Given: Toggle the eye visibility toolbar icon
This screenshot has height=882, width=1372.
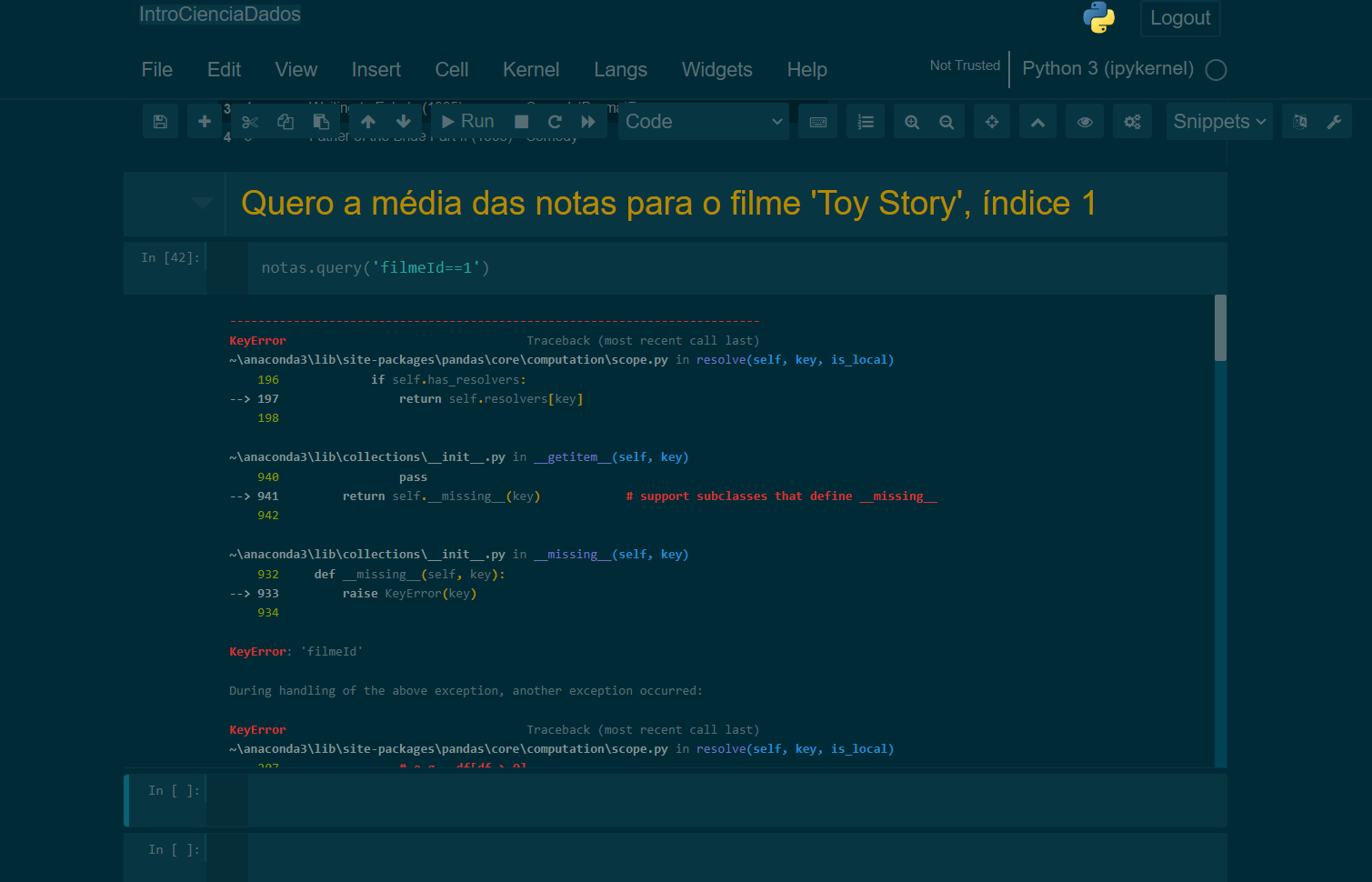Looking at the screenshot, I should click(x=1085, y=122).
